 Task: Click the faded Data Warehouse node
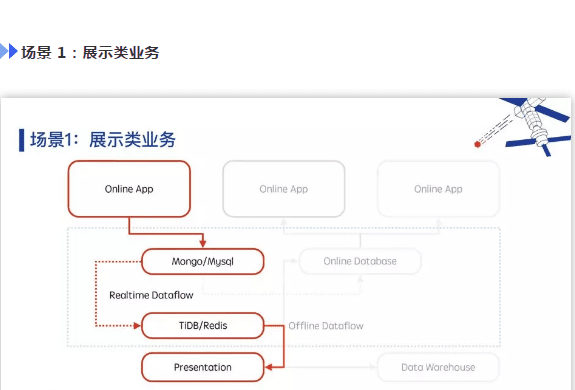pyautogui.click(x=438, y=367)
